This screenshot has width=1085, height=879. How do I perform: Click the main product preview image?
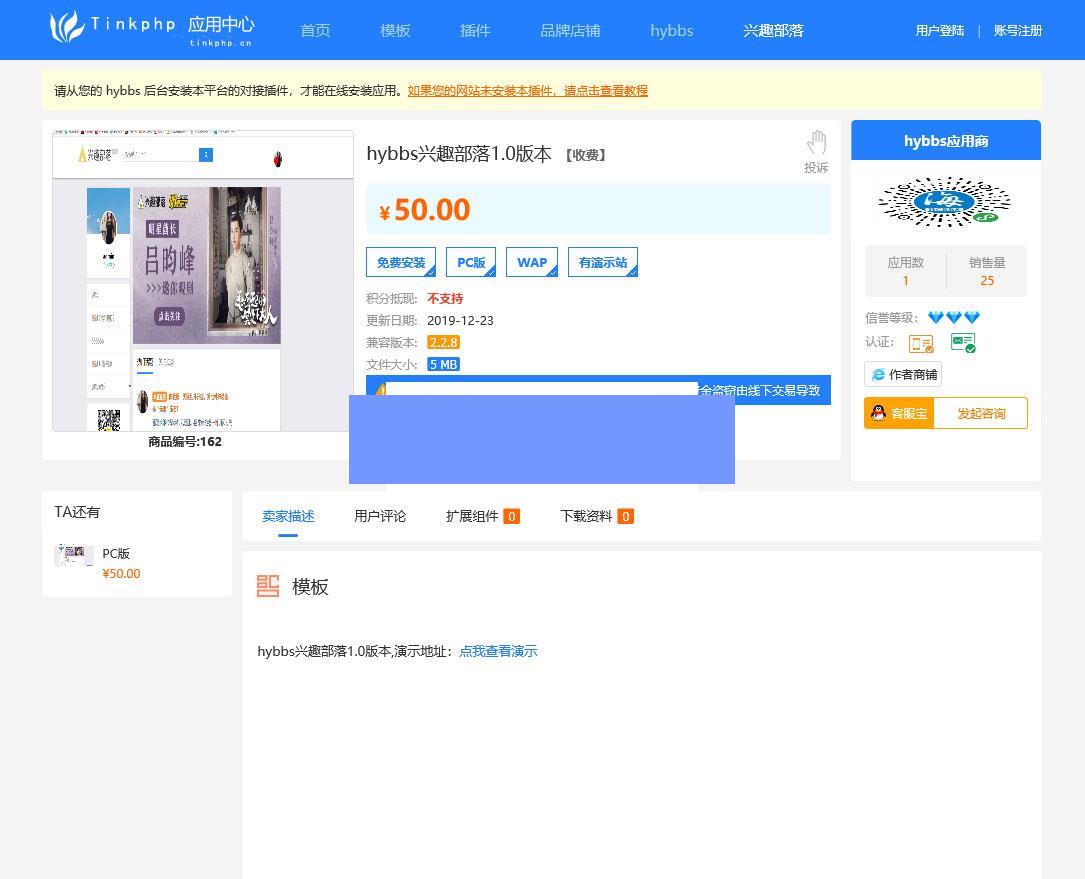203,280
